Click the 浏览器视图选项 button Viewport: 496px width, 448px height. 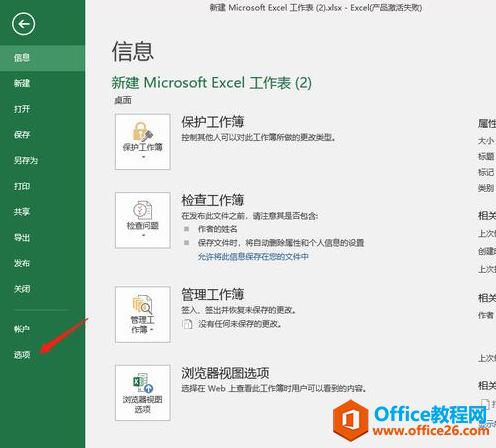(143, 393)
